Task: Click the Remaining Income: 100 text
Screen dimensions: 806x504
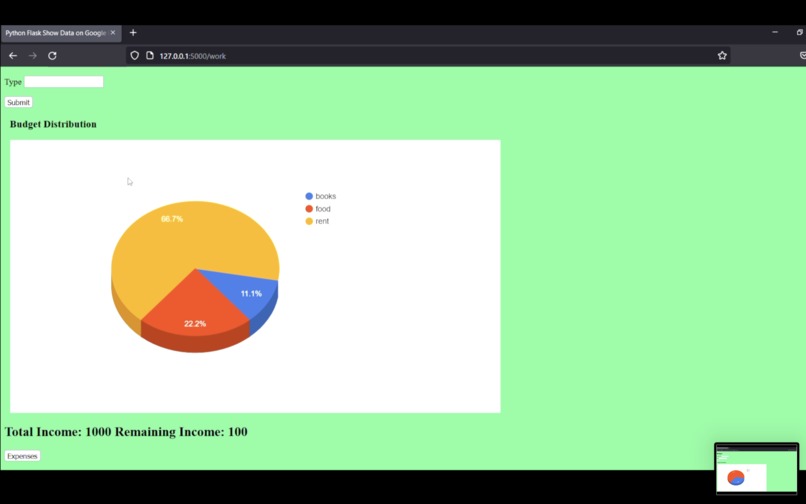Action: pos(181,431)
